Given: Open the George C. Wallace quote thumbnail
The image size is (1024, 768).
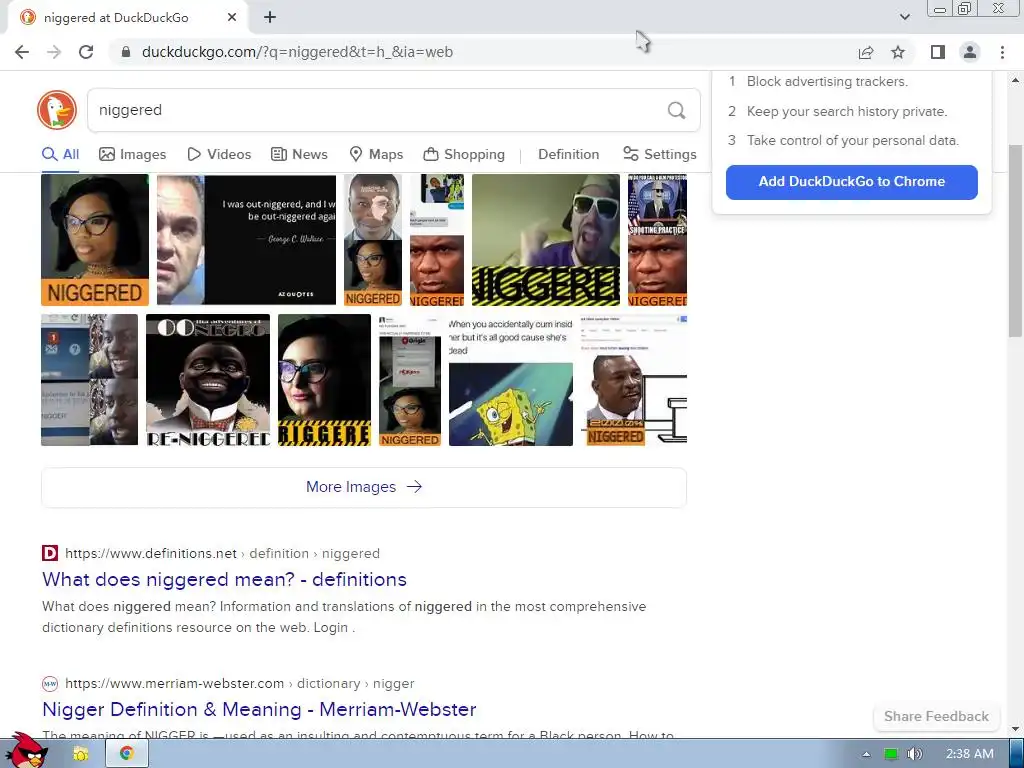Looking at the screenshot, I should coord(246,240).
